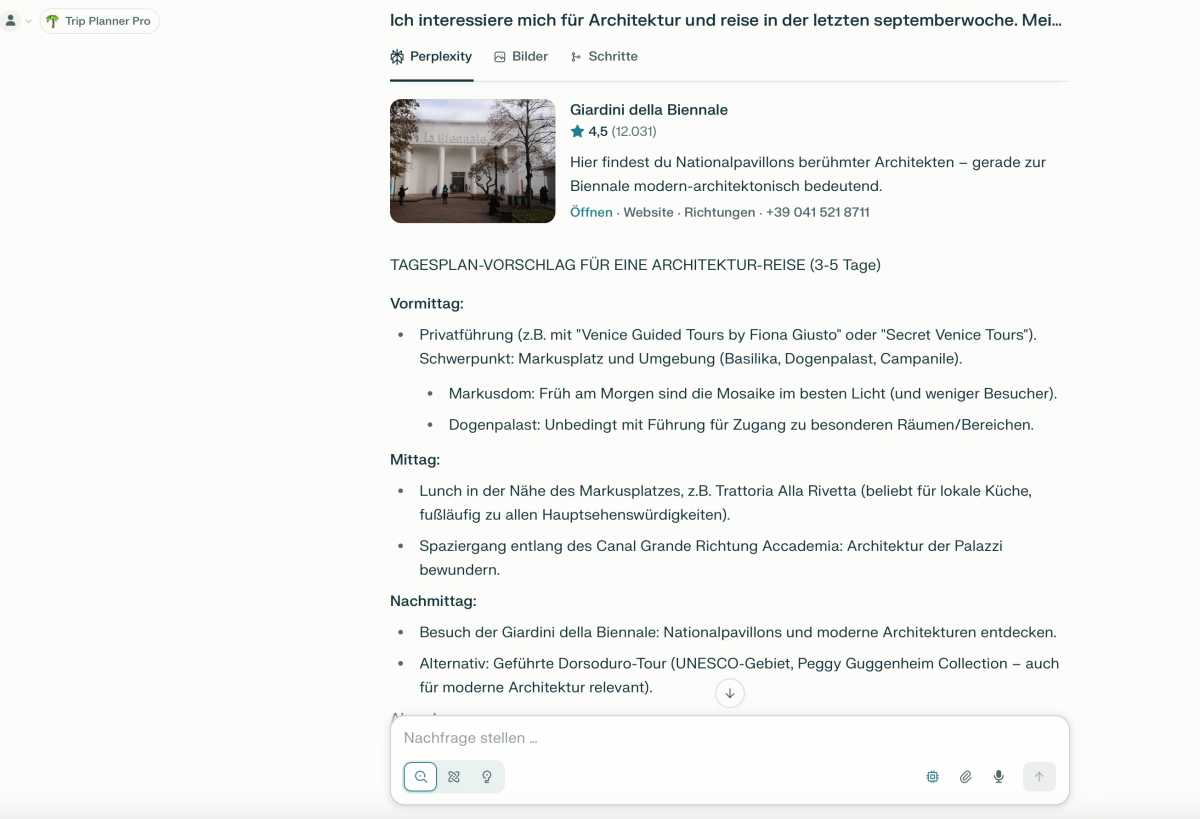The height and width of the screenshot is (819, 1200).
Task: Click the Mittag: heading
Action: point(415,459)
